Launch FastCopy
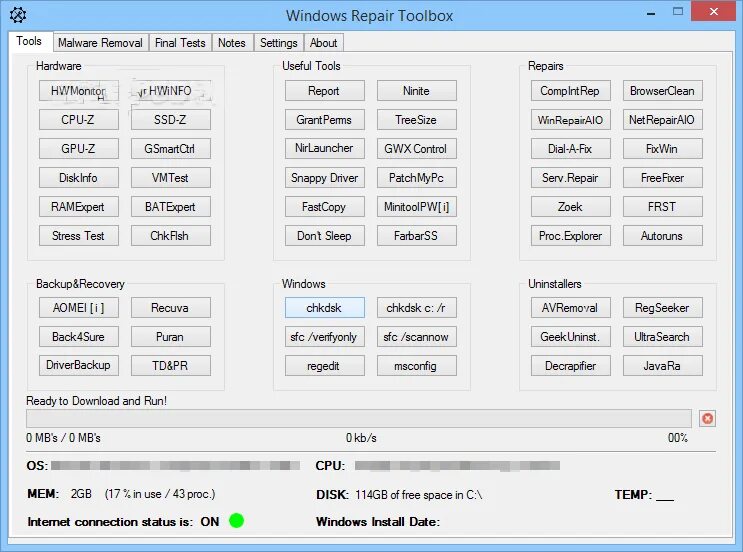Image resolution: width=743 pixels, height=552 pixels. [x=325, y=207]
